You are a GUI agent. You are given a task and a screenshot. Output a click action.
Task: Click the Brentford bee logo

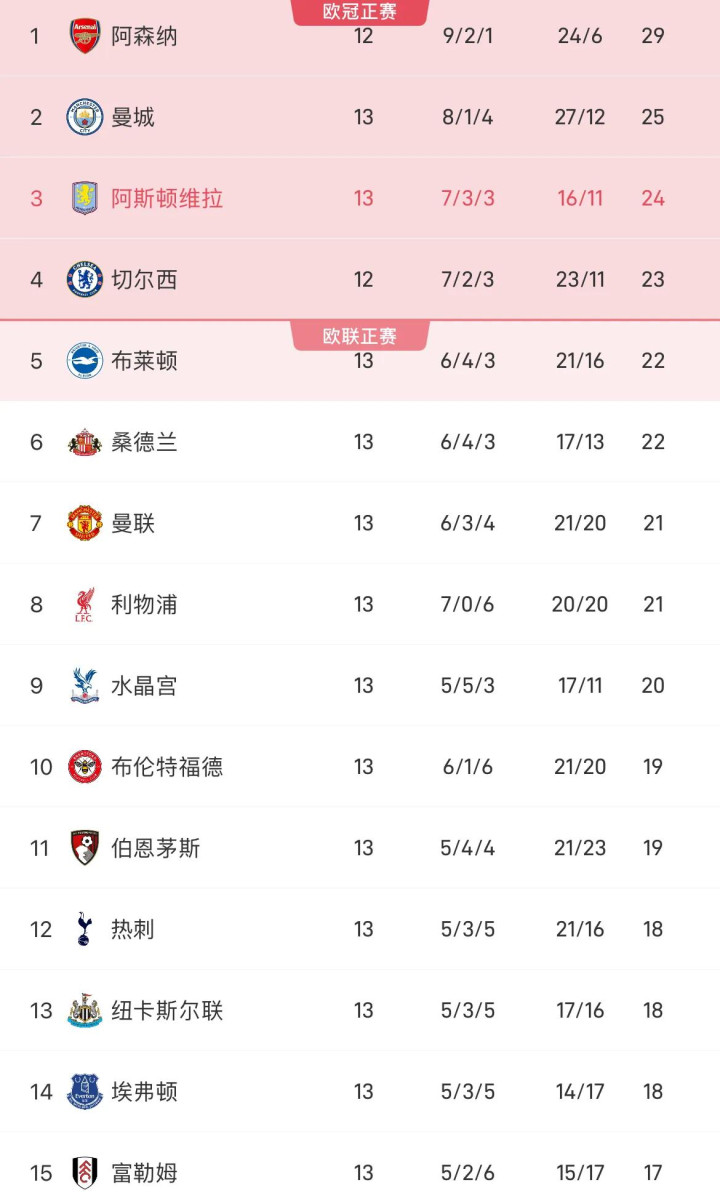(85, 766)
